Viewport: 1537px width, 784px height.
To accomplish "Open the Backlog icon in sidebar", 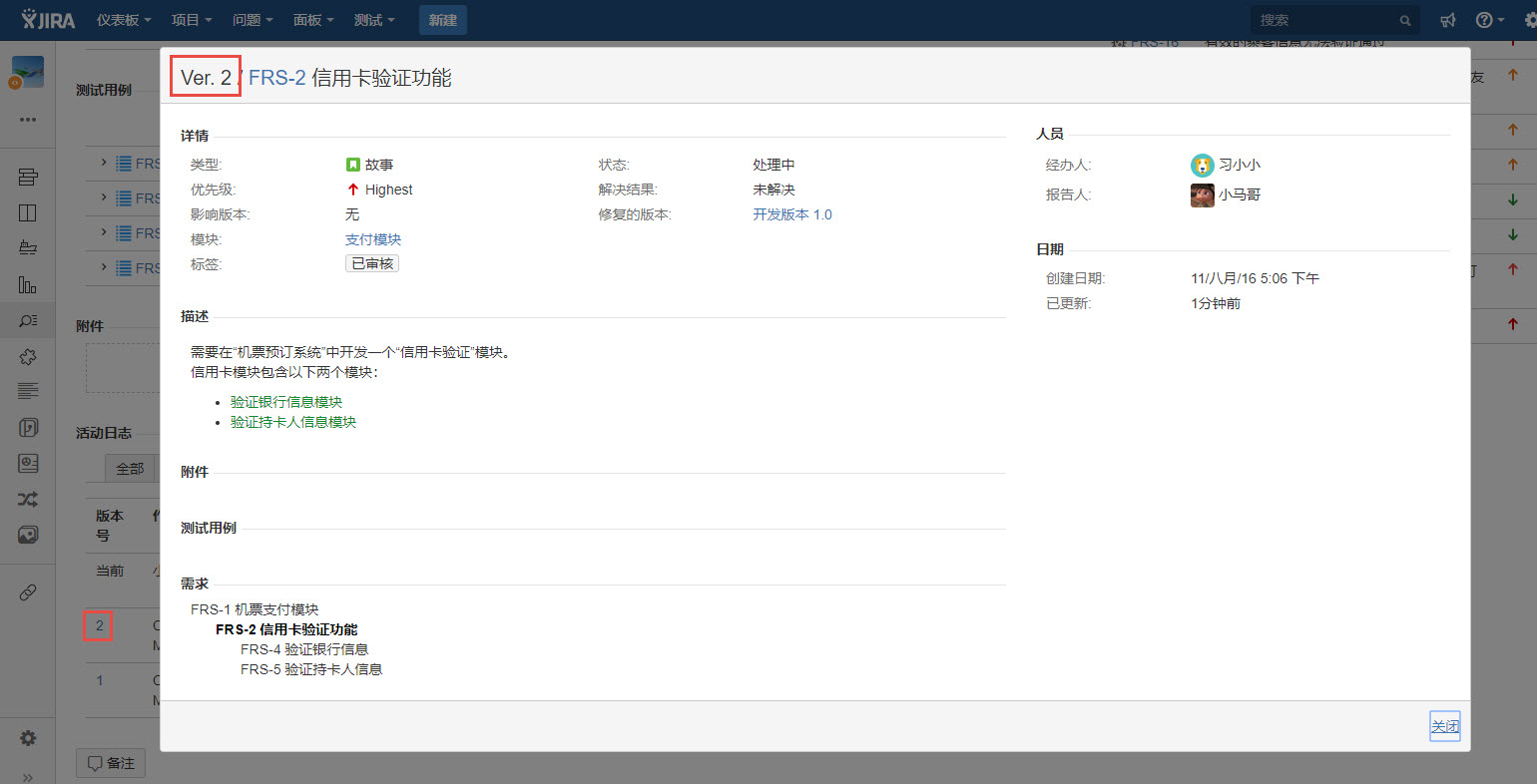I will tap(28, 178).
